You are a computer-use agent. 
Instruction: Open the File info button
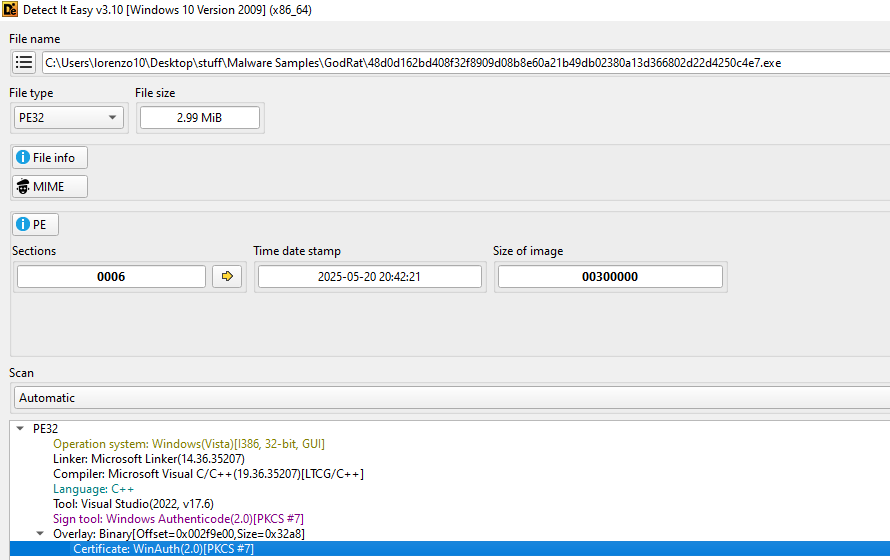pos(50,158)
